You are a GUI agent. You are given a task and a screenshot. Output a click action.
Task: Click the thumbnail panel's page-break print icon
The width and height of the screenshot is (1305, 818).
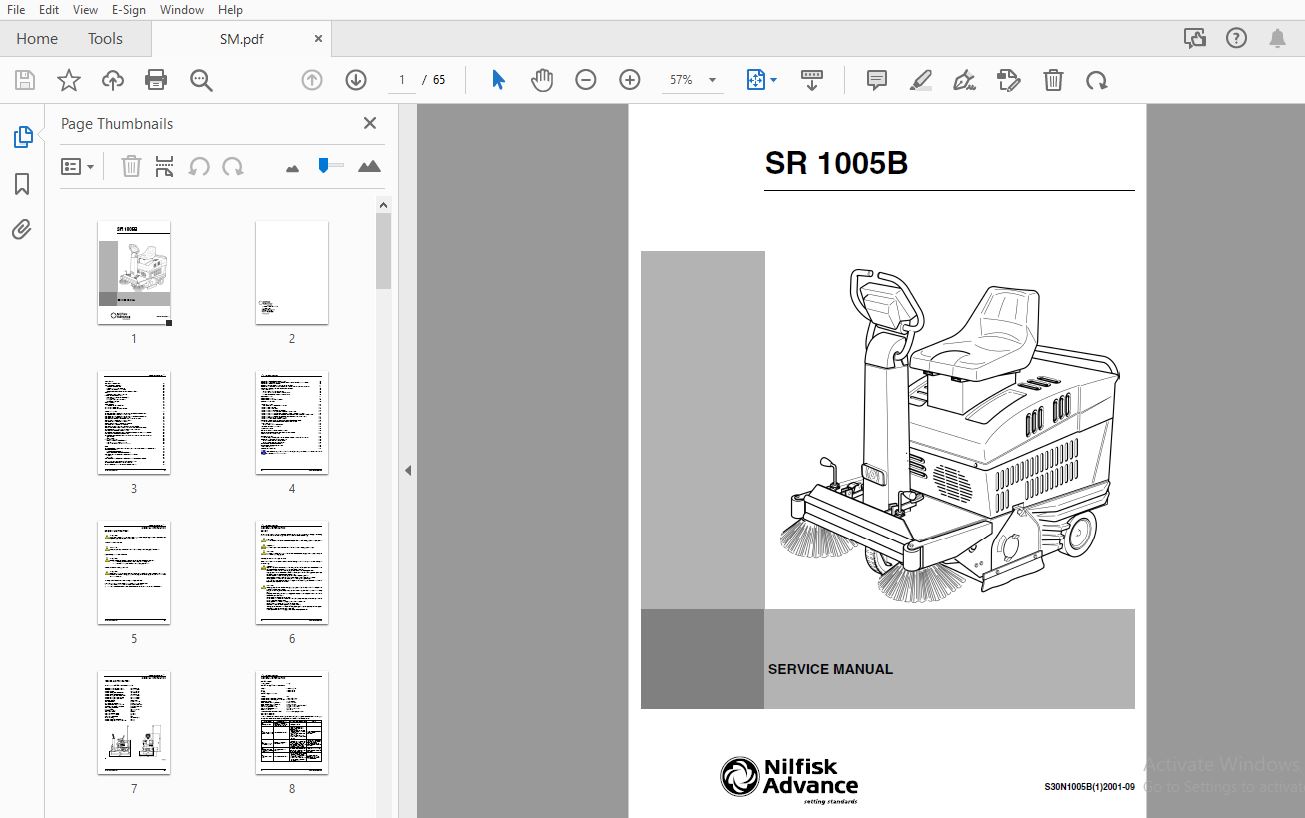click(x=165, y=167)
